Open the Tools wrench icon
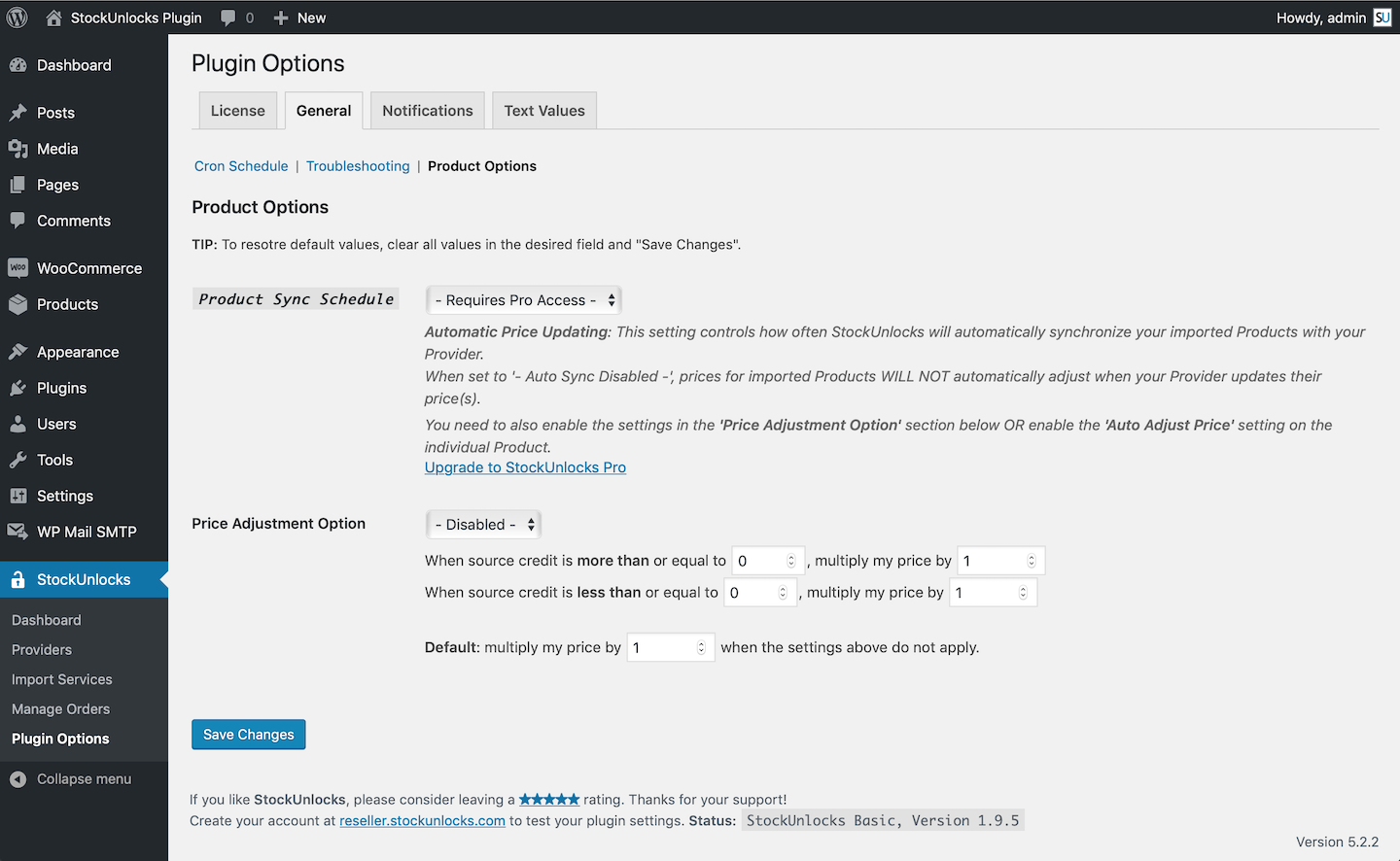The image size is (1400, 861). 17,460
